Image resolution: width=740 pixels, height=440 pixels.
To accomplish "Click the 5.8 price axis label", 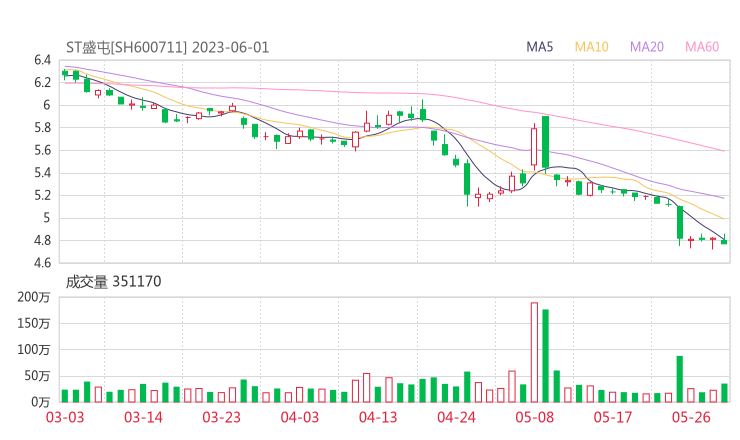I will click(x=42, y=128).
